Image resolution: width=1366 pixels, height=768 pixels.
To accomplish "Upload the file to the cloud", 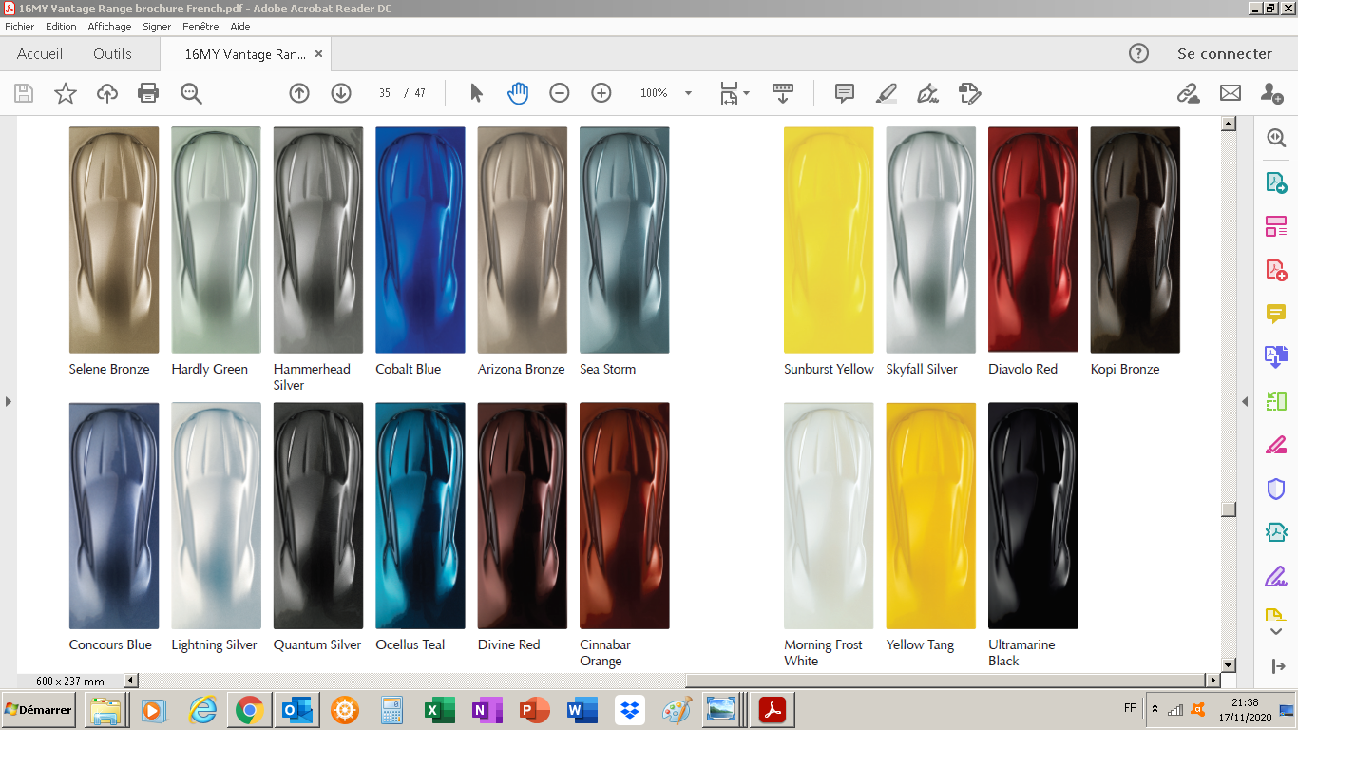I will tap(107, 94).
